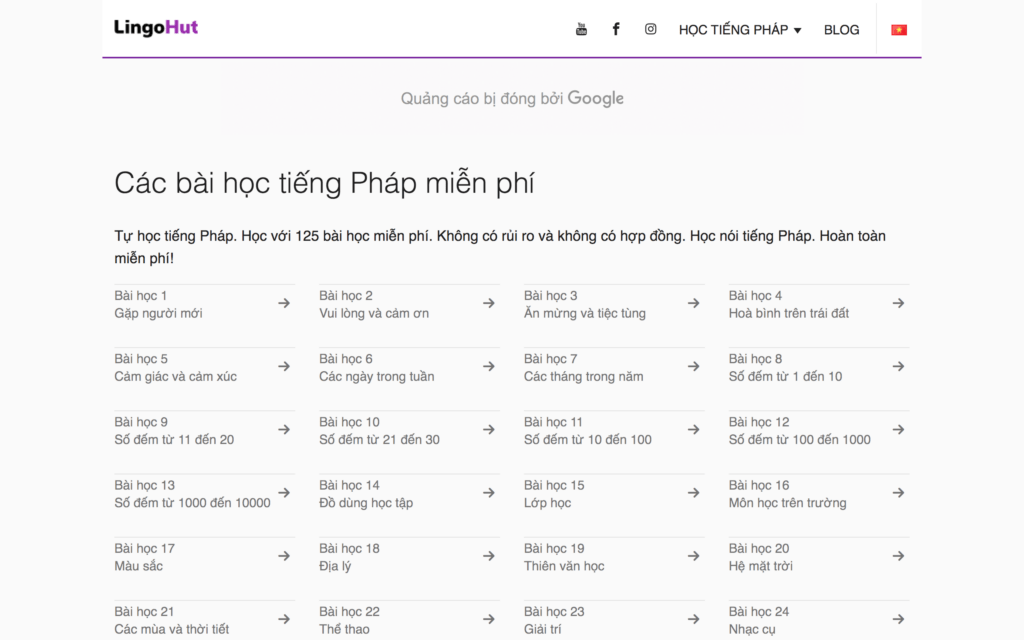This screenshot has height=640, width=1024.
Task: Click arrow beside Bài học 13
Action: [x=284, y=492]
